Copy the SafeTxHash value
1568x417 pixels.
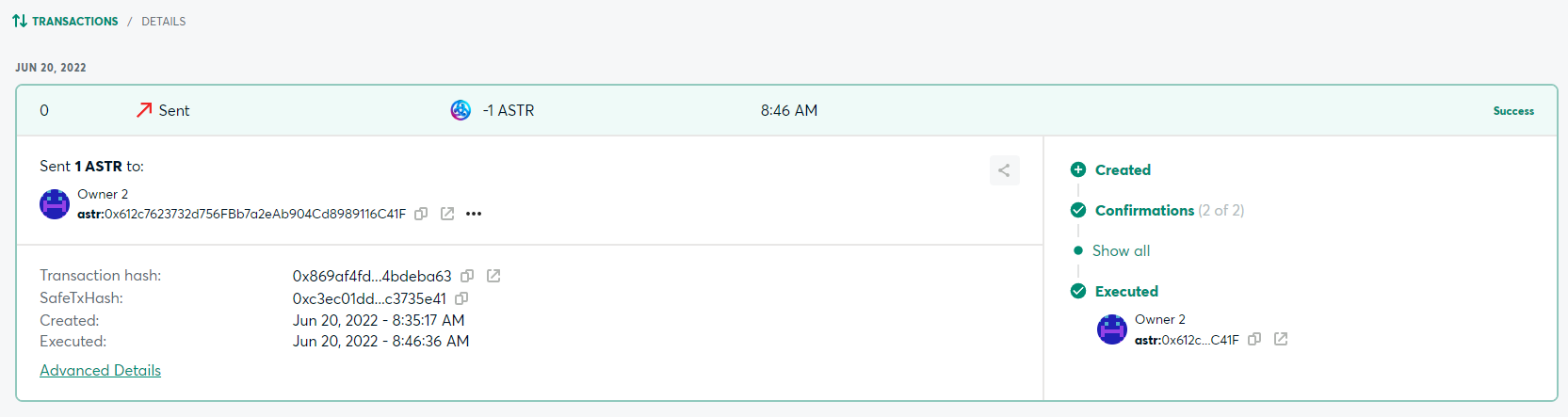click(461, 298)
